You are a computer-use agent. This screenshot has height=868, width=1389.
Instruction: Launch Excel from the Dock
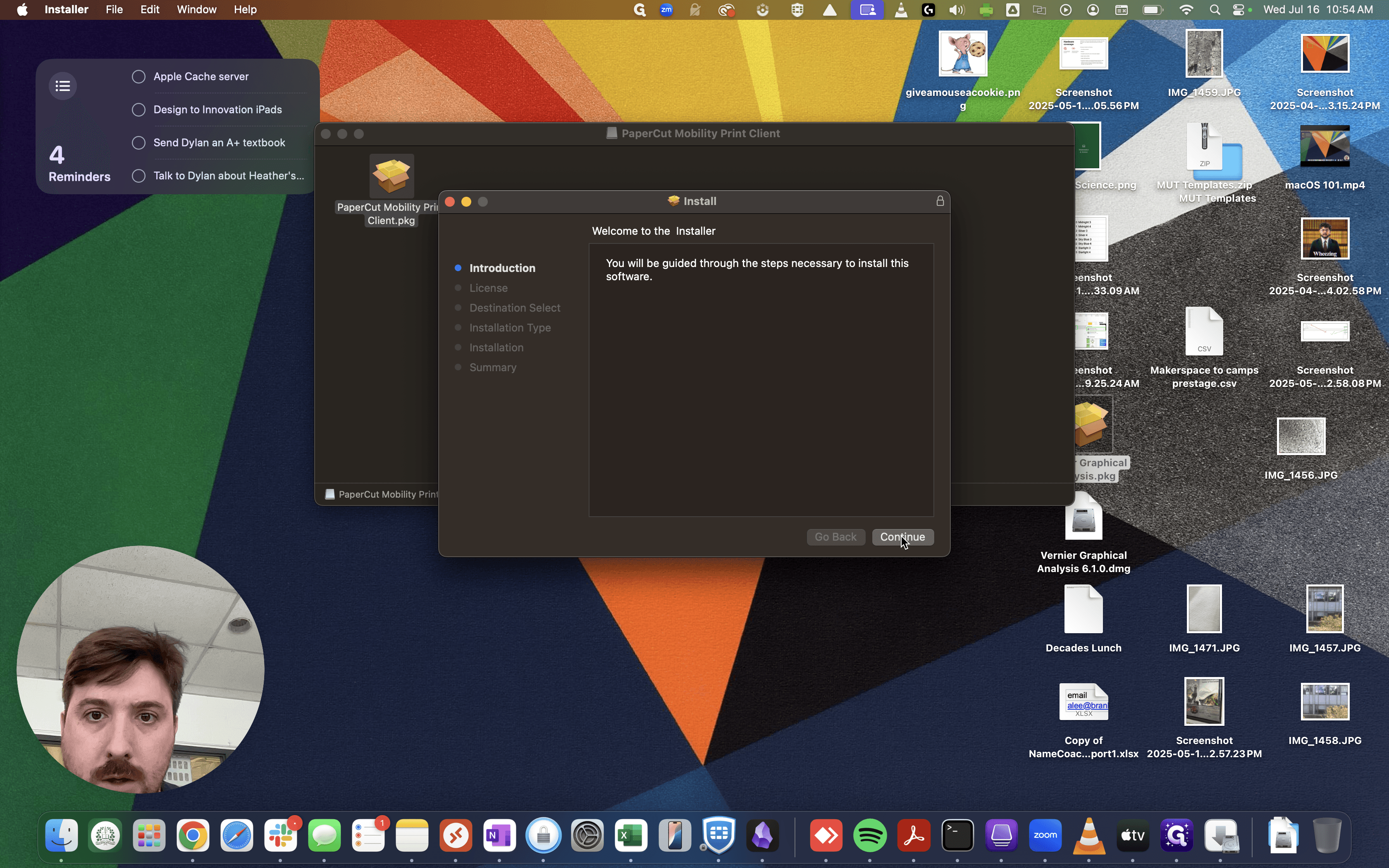point(631,835)
